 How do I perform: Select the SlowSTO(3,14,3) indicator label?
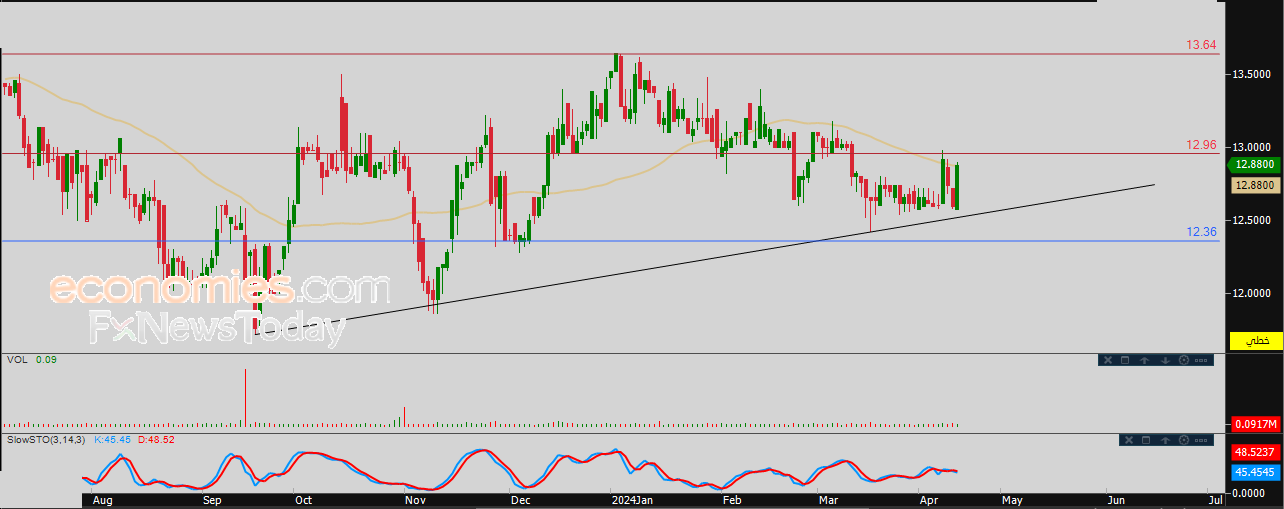[47, 439]
